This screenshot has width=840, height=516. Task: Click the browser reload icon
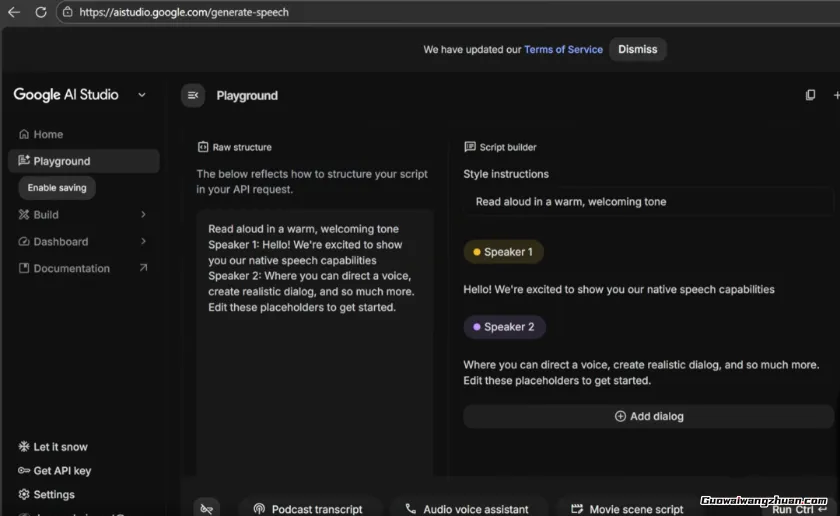click(40, 12)
